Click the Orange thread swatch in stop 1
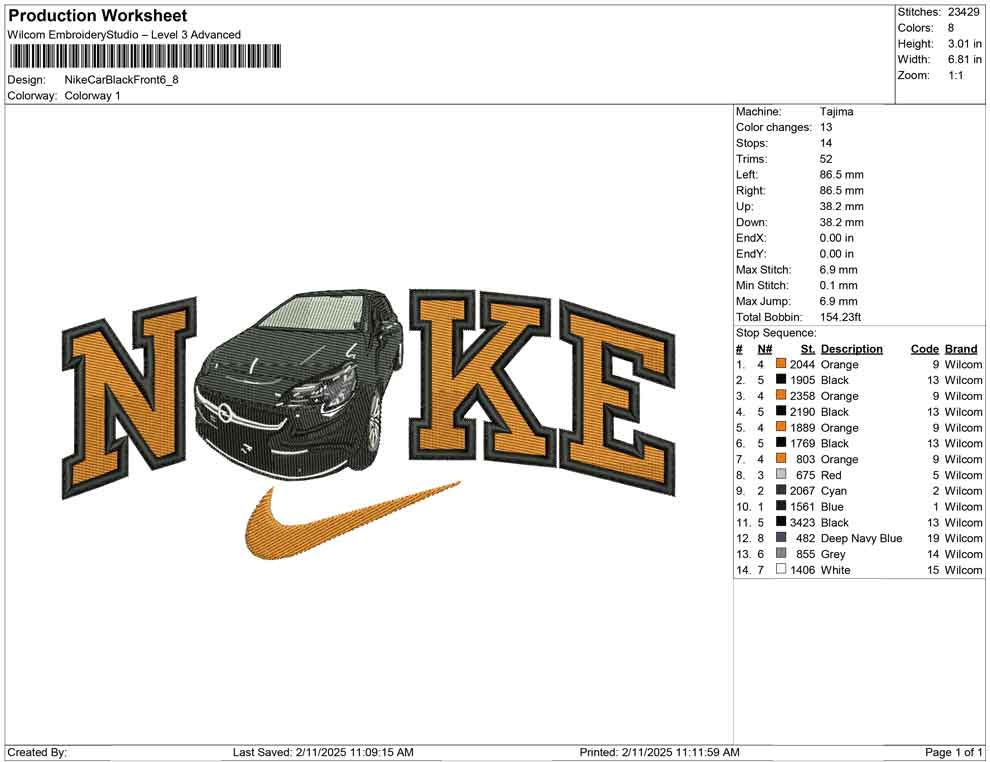Viewport: 990px width, 762px height. (781, 364)
